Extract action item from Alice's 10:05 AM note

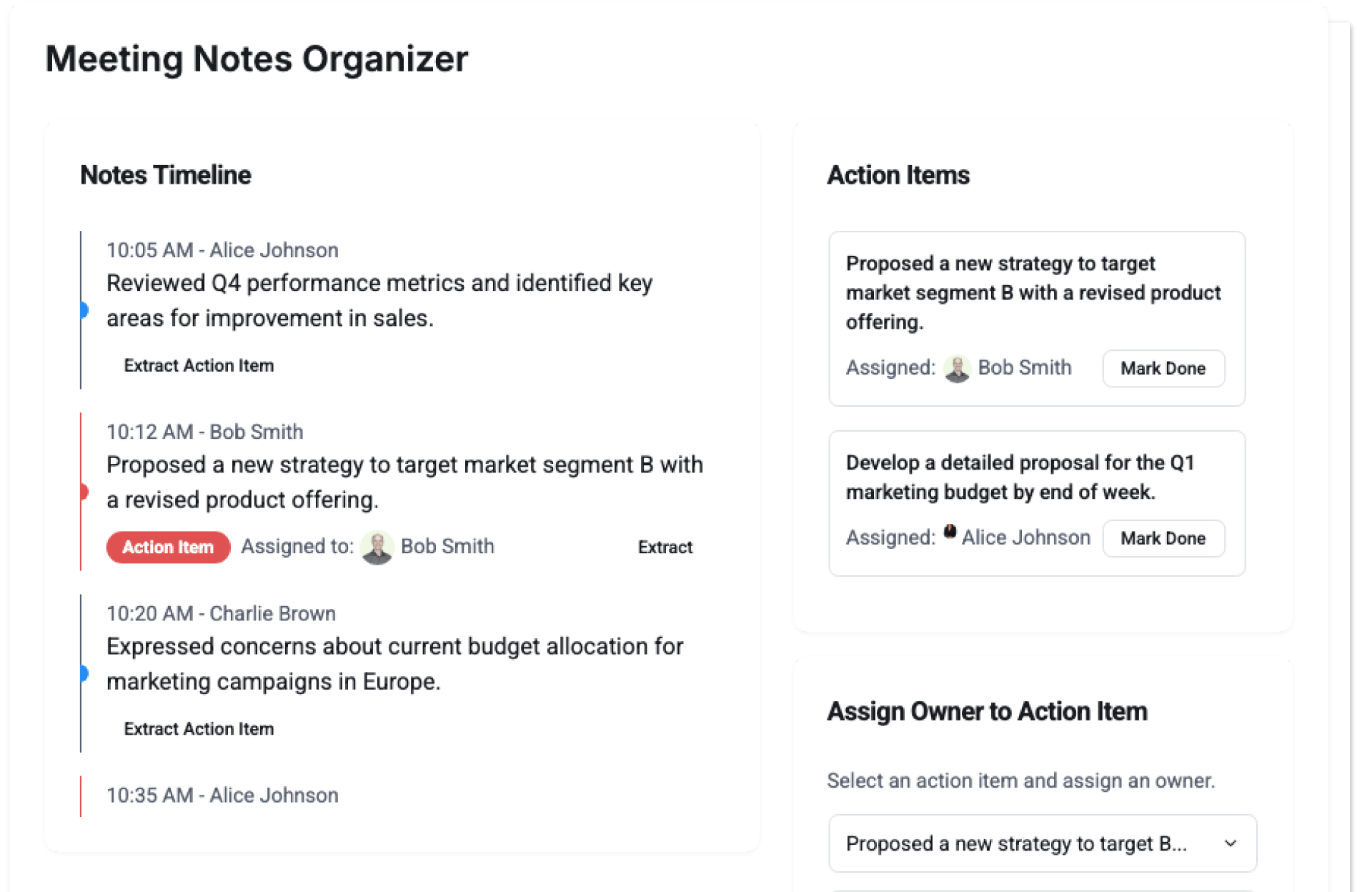tap(199, 366)
